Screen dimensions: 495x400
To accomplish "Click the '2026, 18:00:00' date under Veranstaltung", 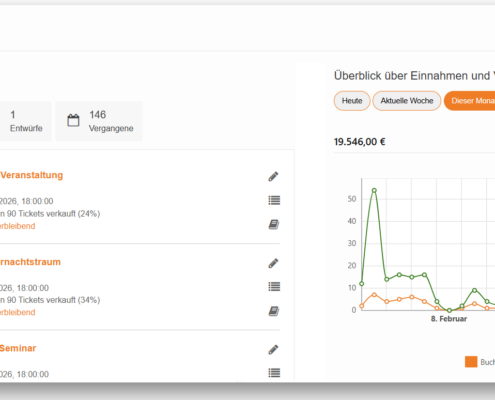I will (x=26, y=201).
